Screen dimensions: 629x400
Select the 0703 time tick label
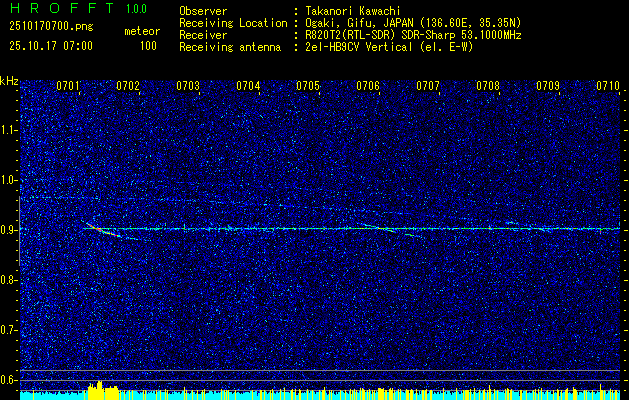(x=188, y=86)
